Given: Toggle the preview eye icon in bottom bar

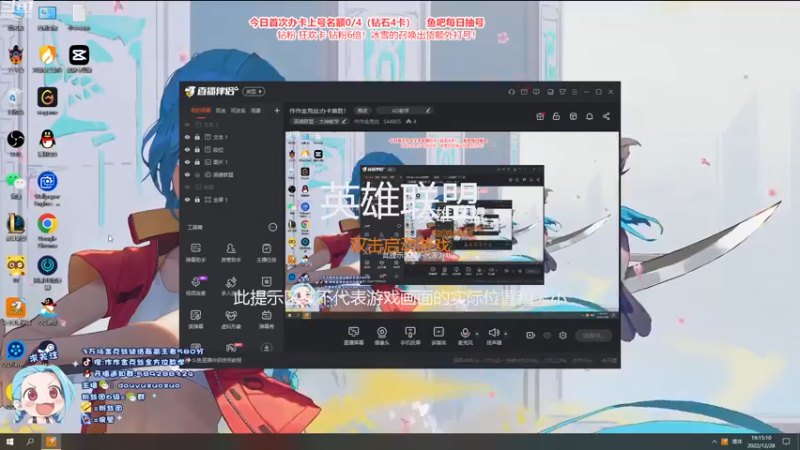Looking at the screenshot, I should tap(547, 335).
